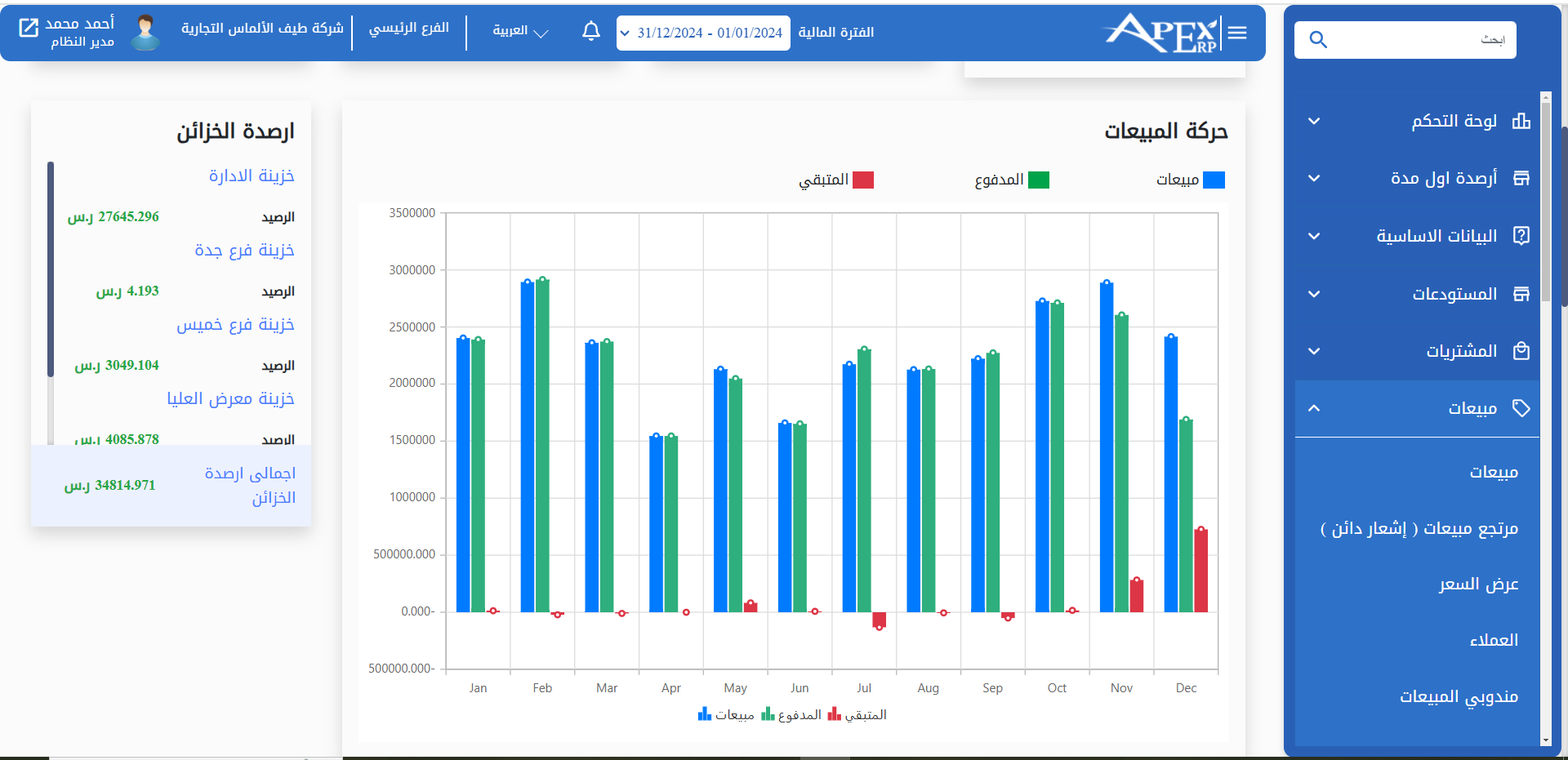Open notifications via the bell icon
1568x760 pixels.
pos(590,30)
